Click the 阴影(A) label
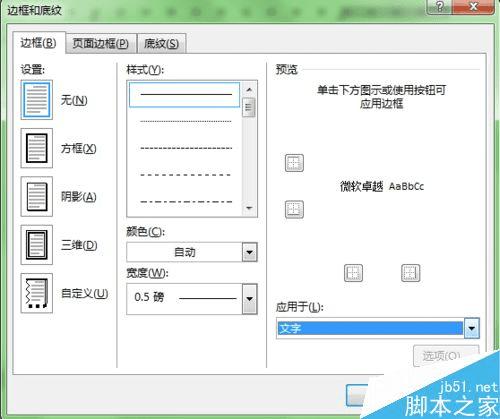Viewport: 500px width, 419px height. click(78, 197)
